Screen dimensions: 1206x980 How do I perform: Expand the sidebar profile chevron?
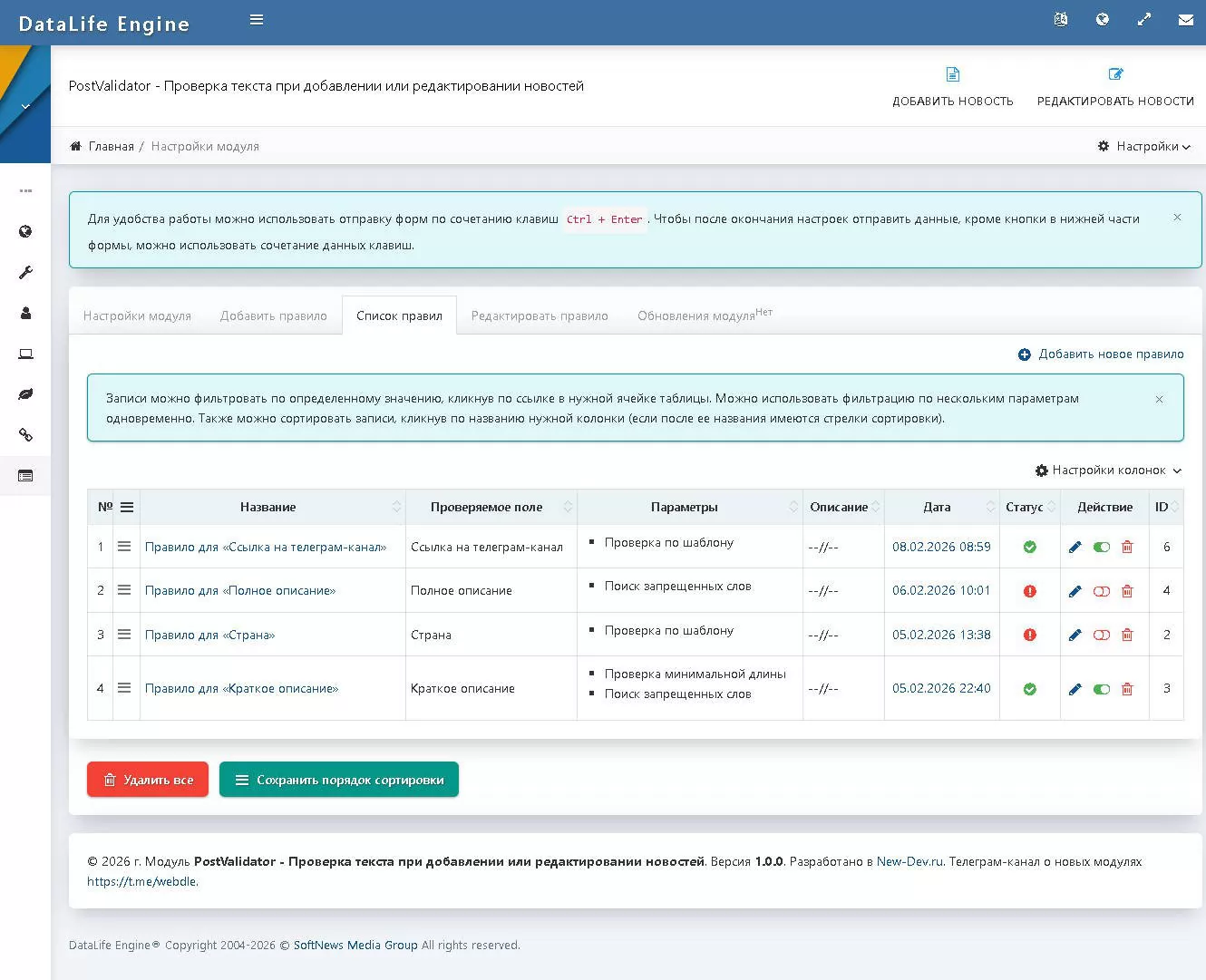tap(25, 107)
